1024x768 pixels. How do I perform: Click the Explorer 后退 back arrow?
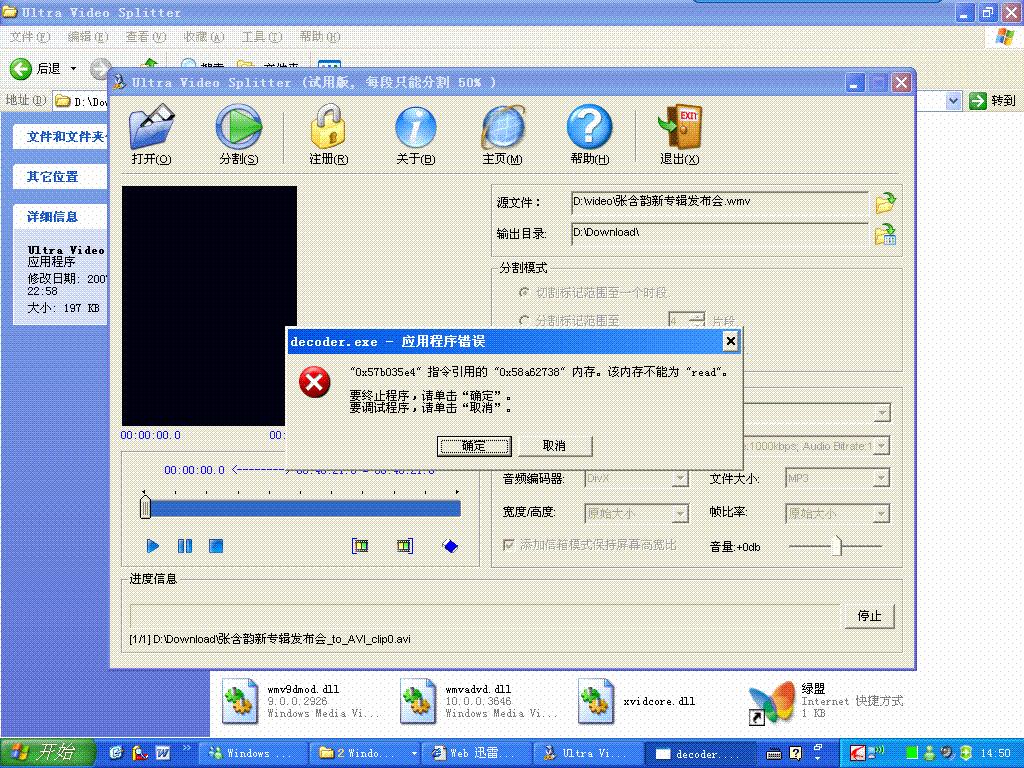(21, 69)
